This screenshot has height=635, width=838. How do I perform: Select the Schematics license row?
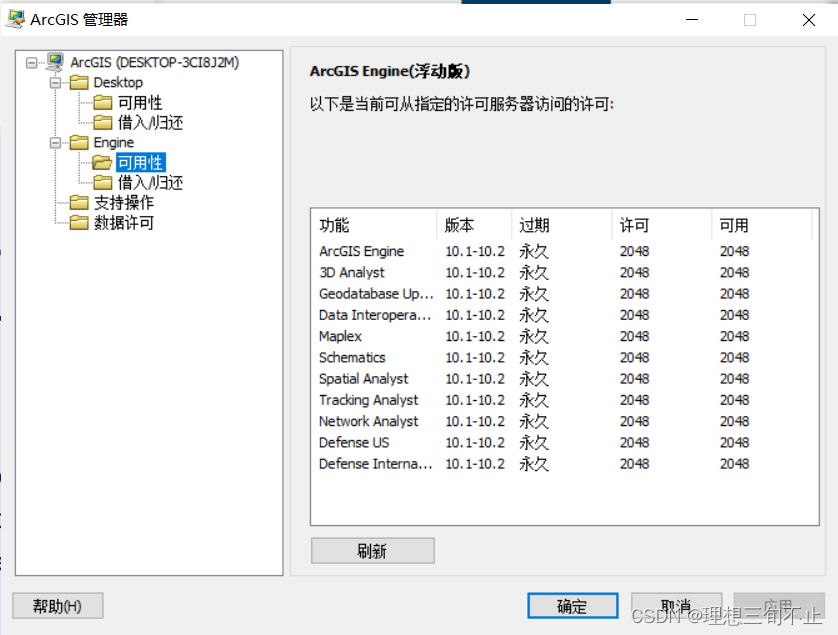(x=564, y=358)
